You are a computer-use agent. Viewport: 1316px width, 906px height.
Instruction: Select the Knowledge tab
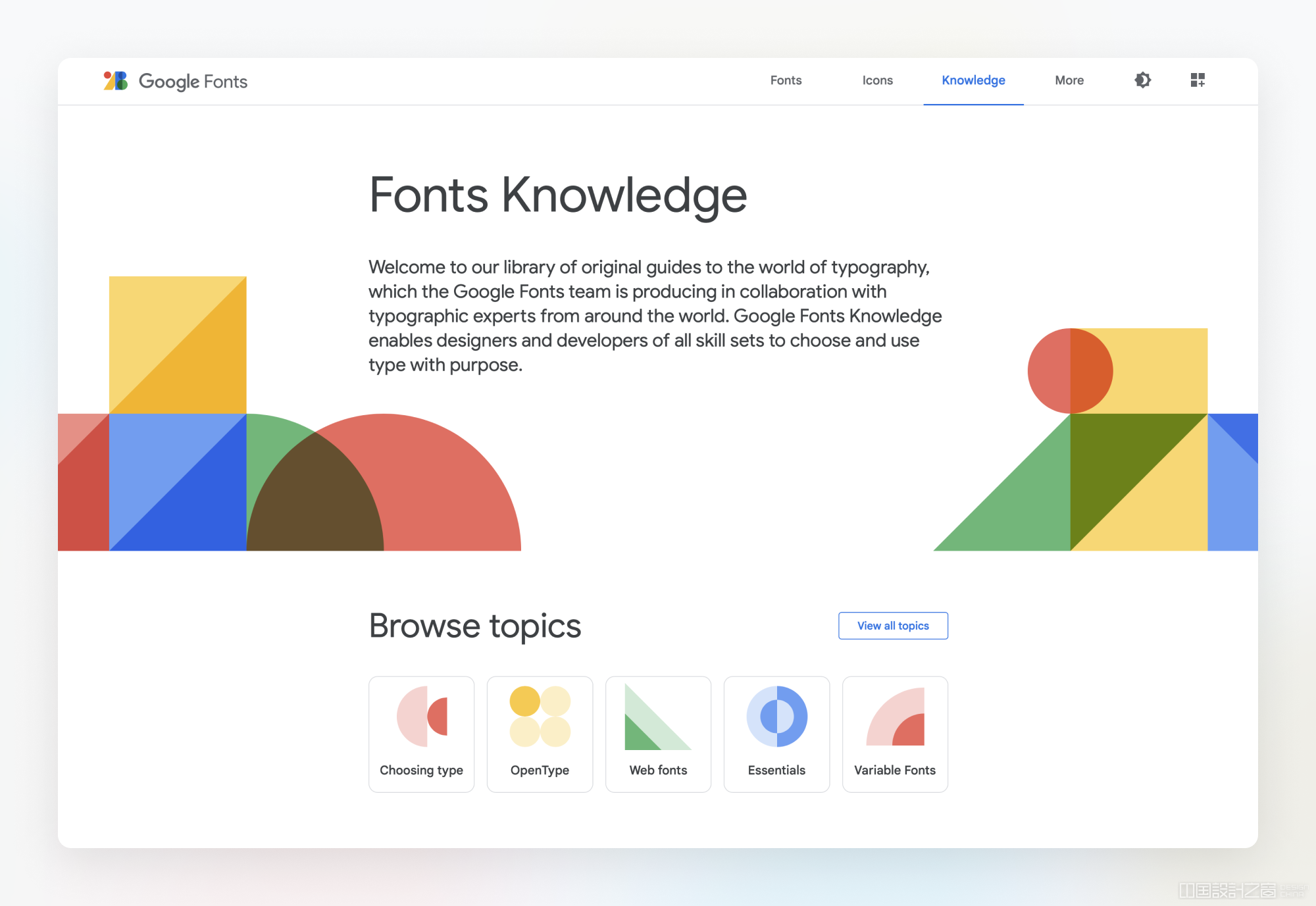point(974,80)
